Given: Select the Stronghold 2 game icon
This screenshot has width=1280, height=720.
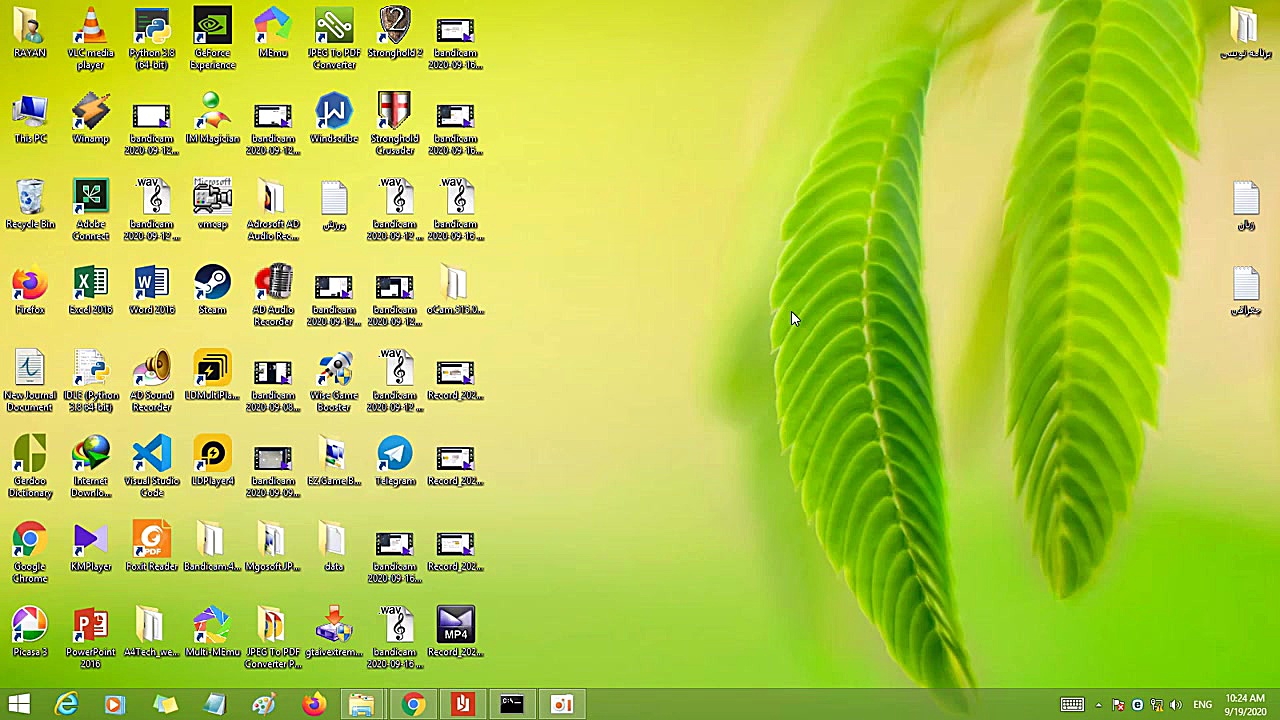Looking at the screenshot, I should (x=395, y=34).
